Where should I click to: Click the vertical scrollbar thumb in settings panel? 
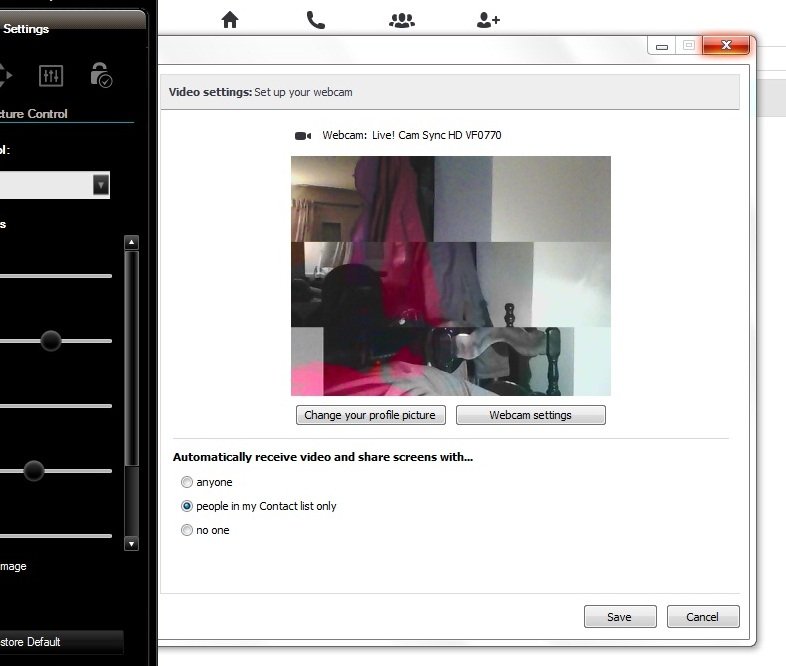[131, 358]
